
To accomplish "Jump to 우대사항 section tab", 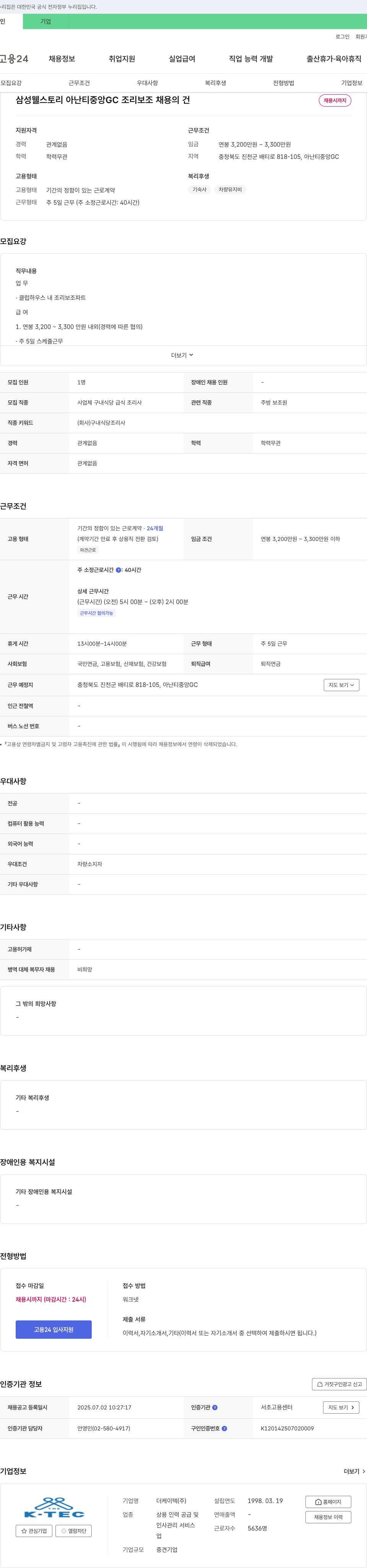I will coord(147,83).
